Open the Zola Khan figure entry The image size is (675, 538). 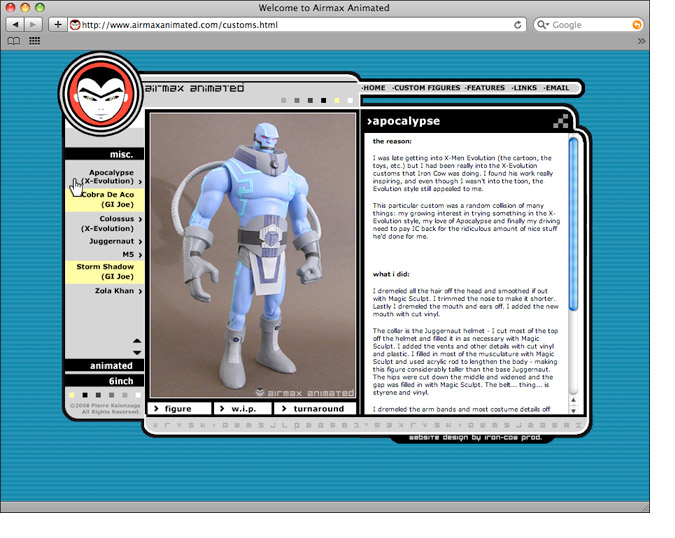pyautogui.click(x=114, y=291)
